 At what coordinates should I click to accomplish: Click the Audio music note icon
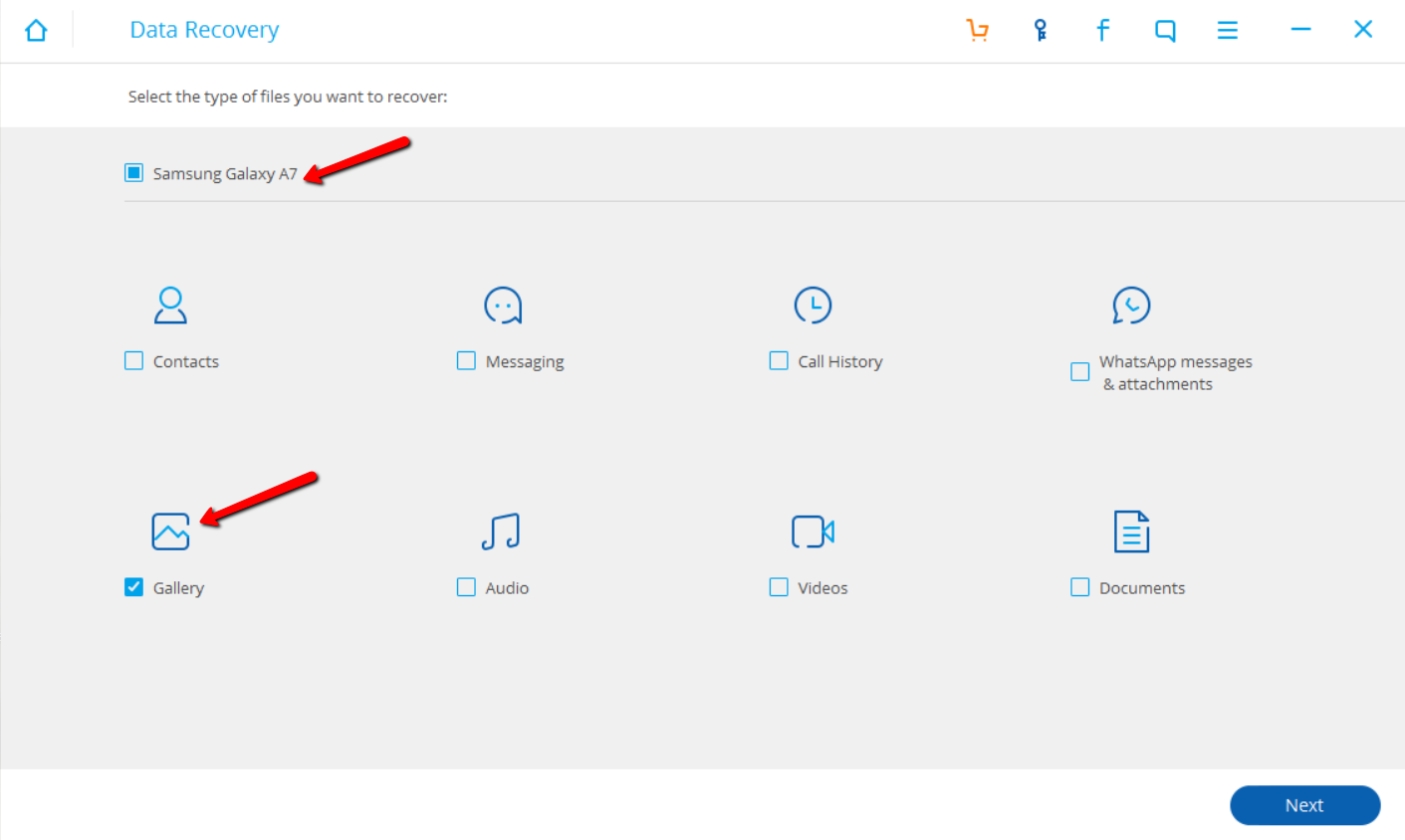(x=501, y=531)
